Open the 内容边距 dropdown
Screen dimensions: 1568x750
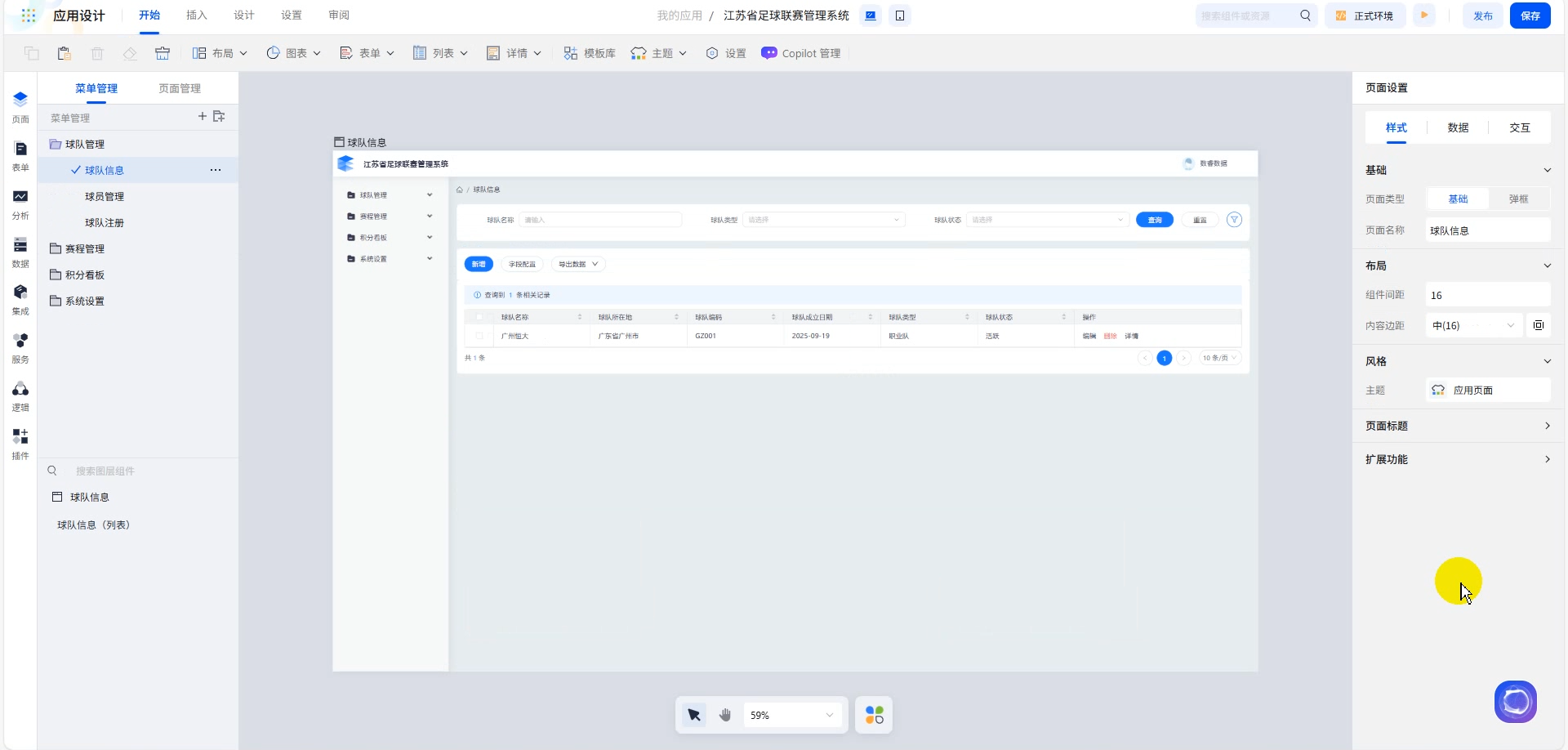coord(1473,325)
